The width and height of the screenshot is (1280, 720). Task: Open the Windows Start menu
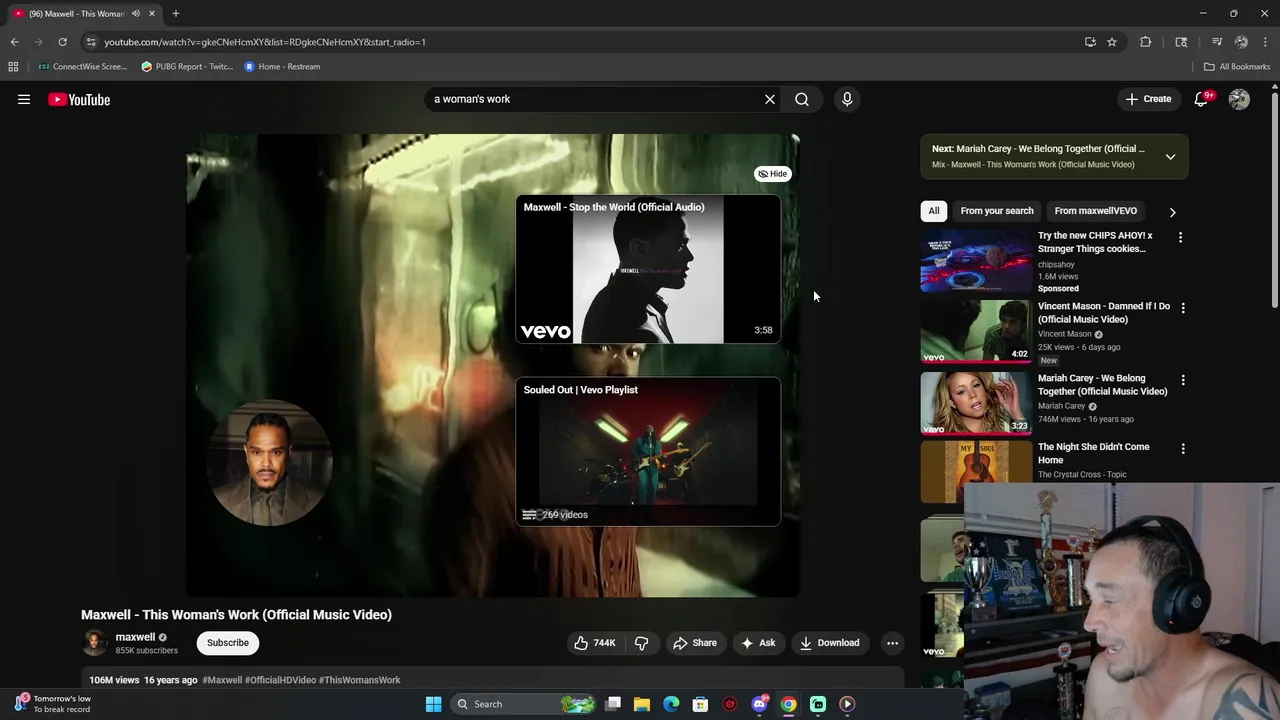tap(433, 704)
